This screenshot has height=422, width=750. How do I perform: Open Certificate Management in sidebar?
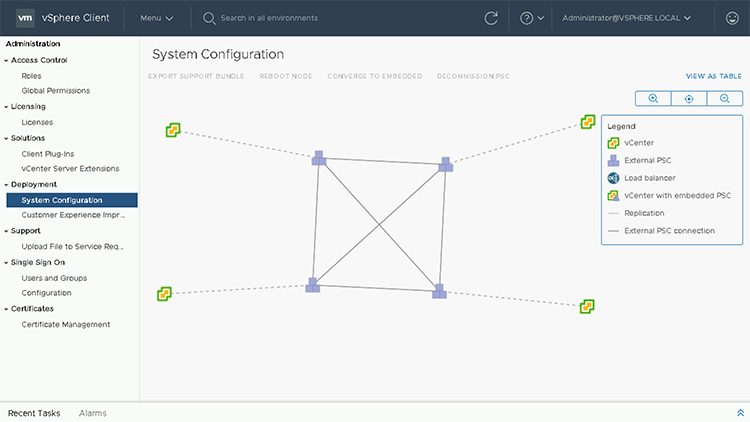tap(66, 324)
